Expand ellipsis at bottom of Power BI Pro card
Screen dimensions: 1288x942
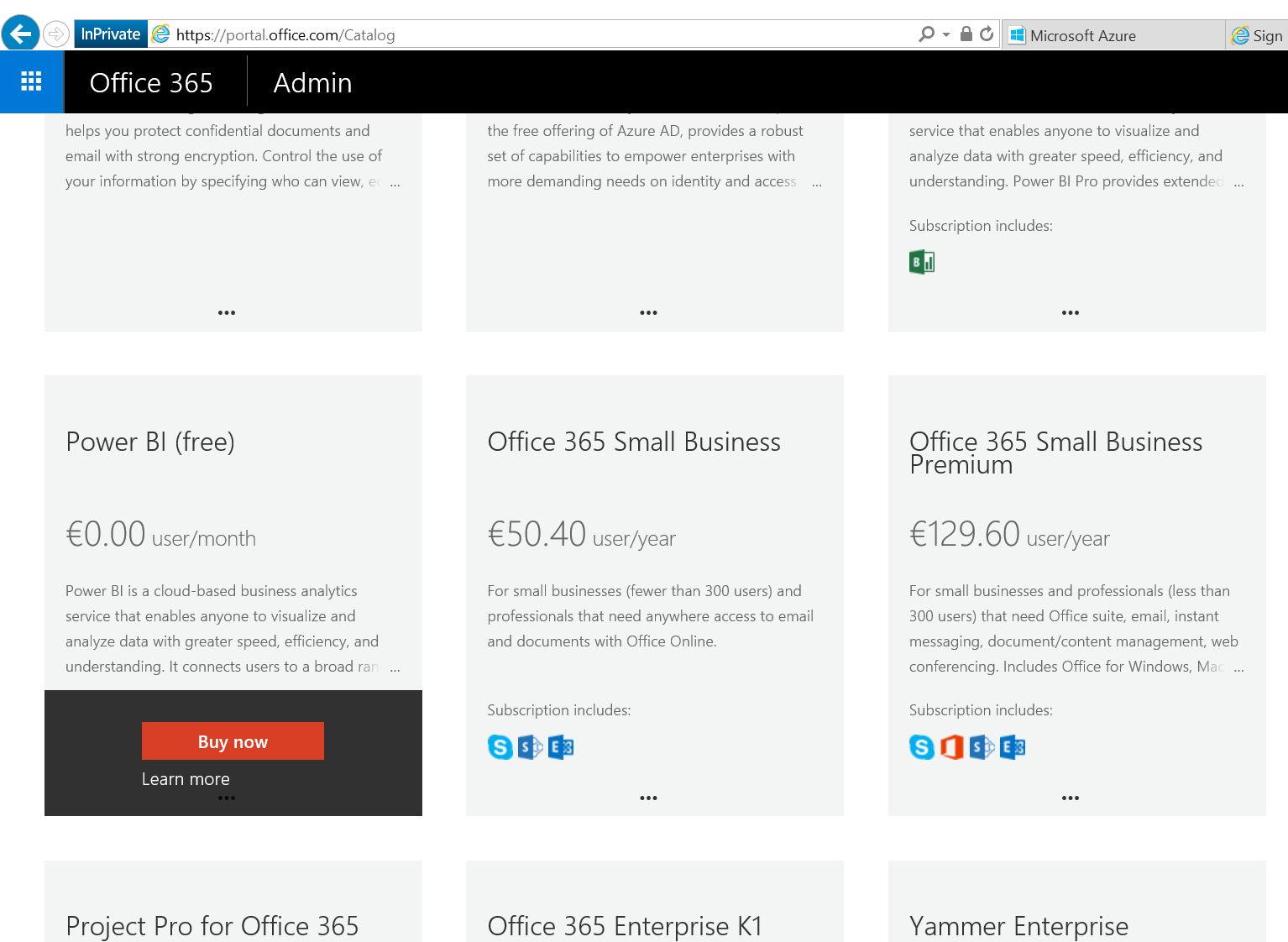tap(1071, 312)
